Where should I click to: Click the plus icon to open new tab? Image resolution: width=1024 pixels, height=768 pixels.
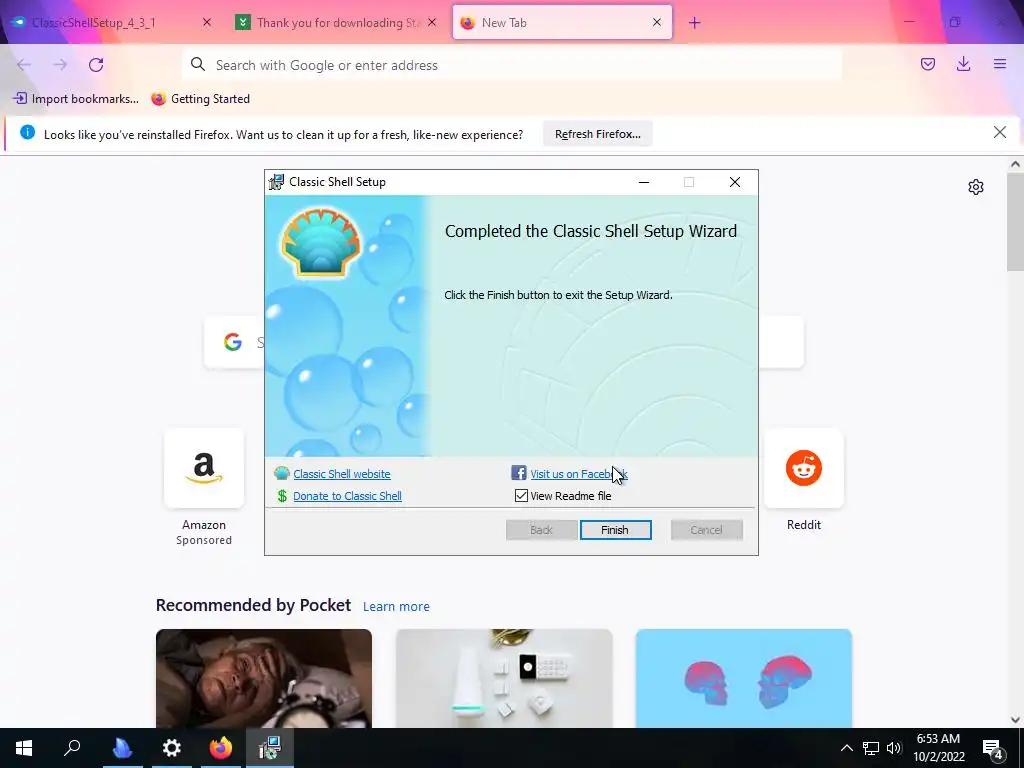click(x=694, y=23)
